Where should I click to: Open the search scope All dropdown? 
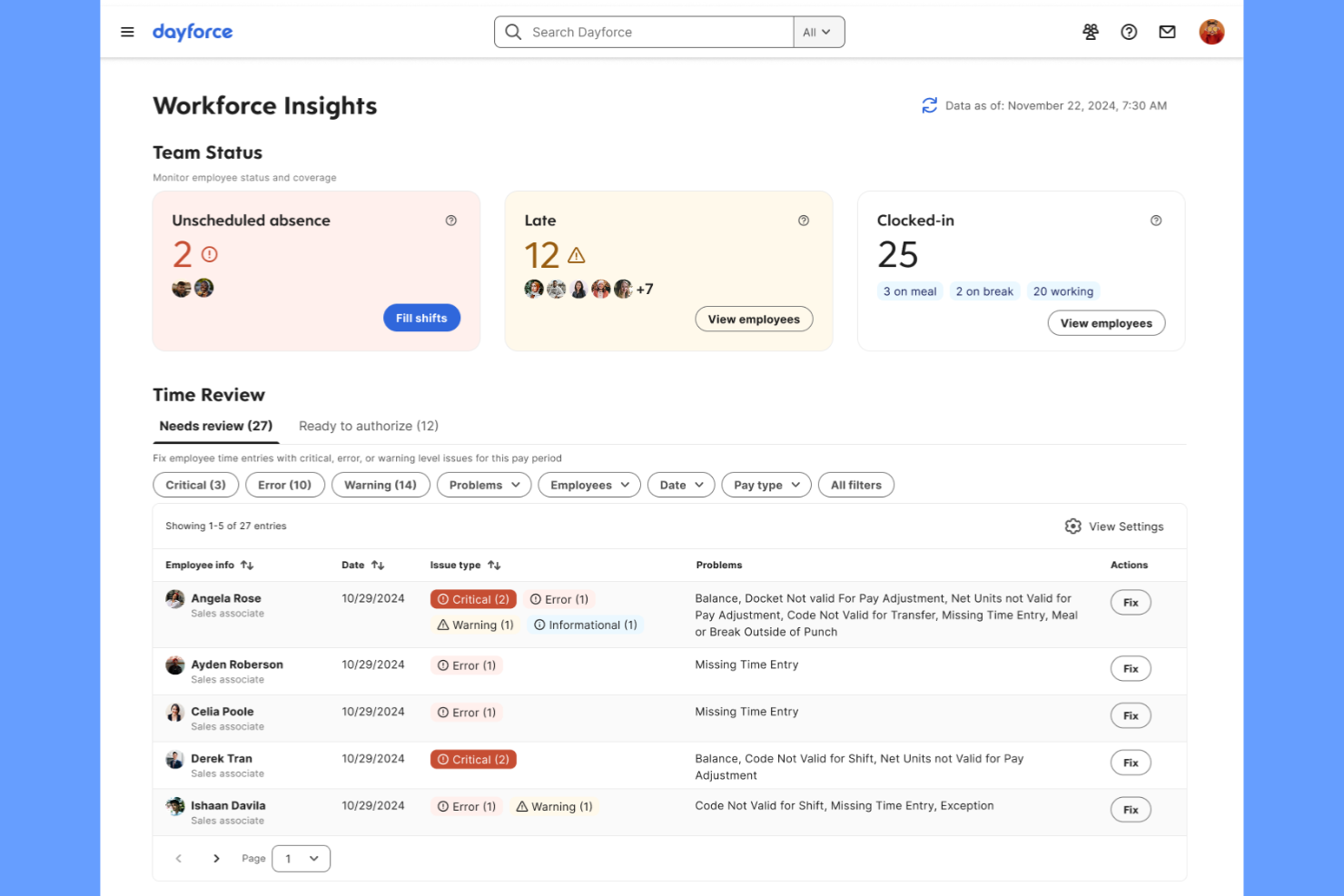coord(818,32)
